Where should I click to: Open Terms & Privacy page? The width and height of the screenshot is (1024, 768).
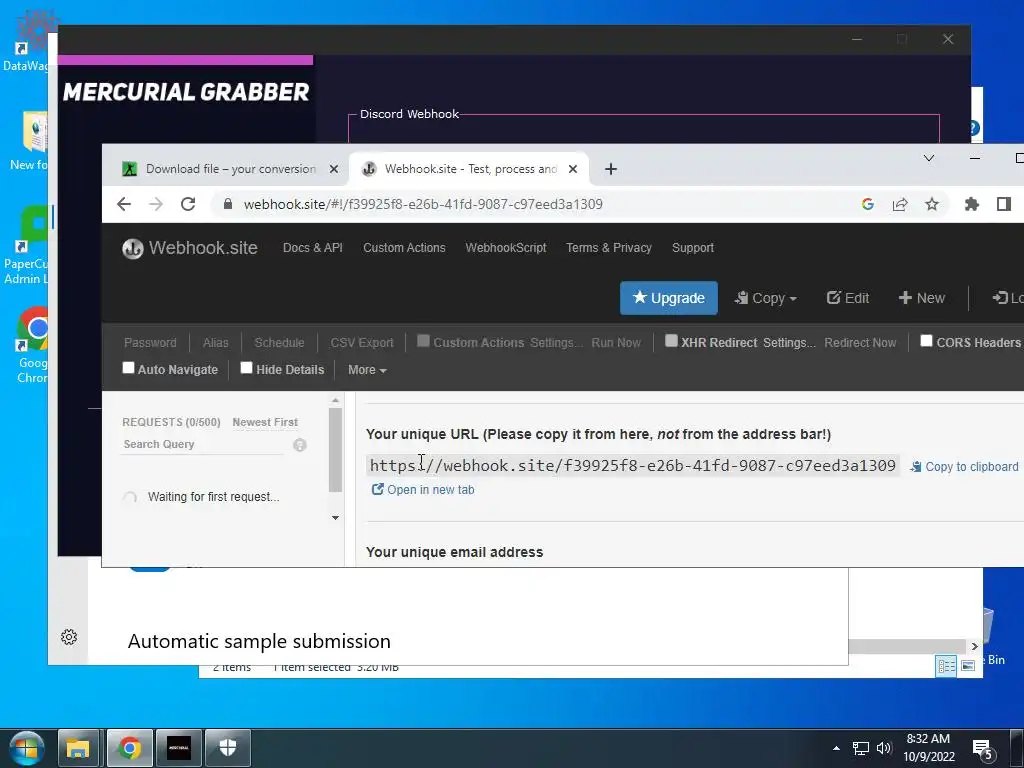point(609,248)
